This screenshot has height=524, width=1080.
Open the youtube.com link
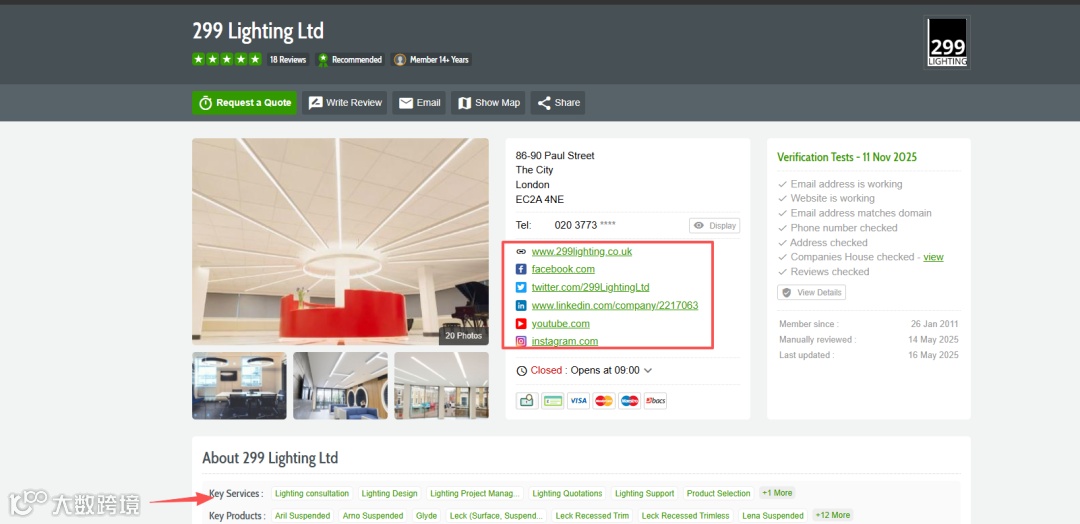560,324
